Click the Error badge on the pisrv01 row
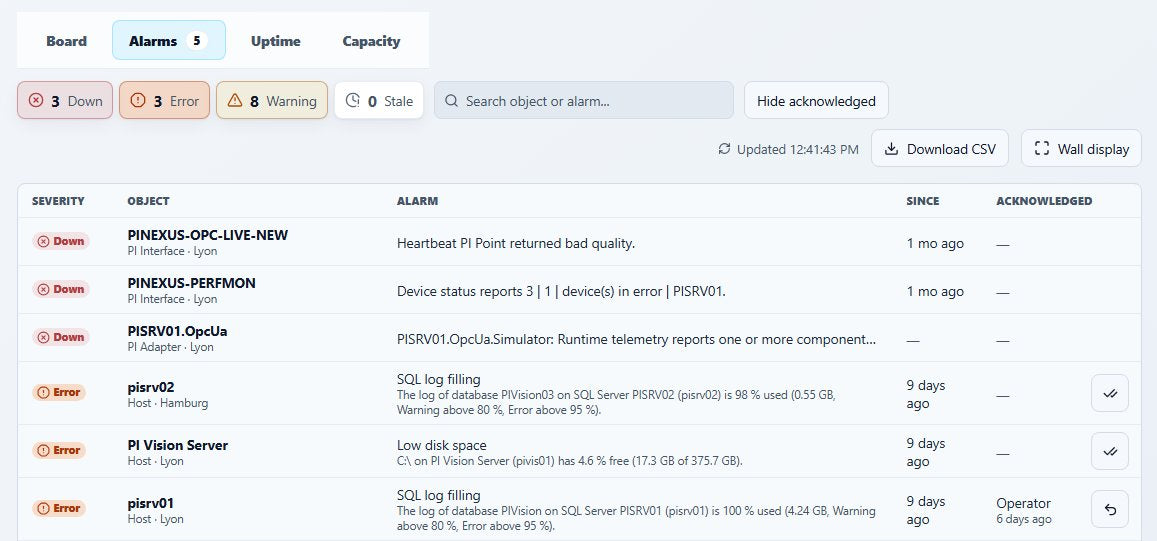Viewport: 1157px width, 541px height. (x=59, y=508)
